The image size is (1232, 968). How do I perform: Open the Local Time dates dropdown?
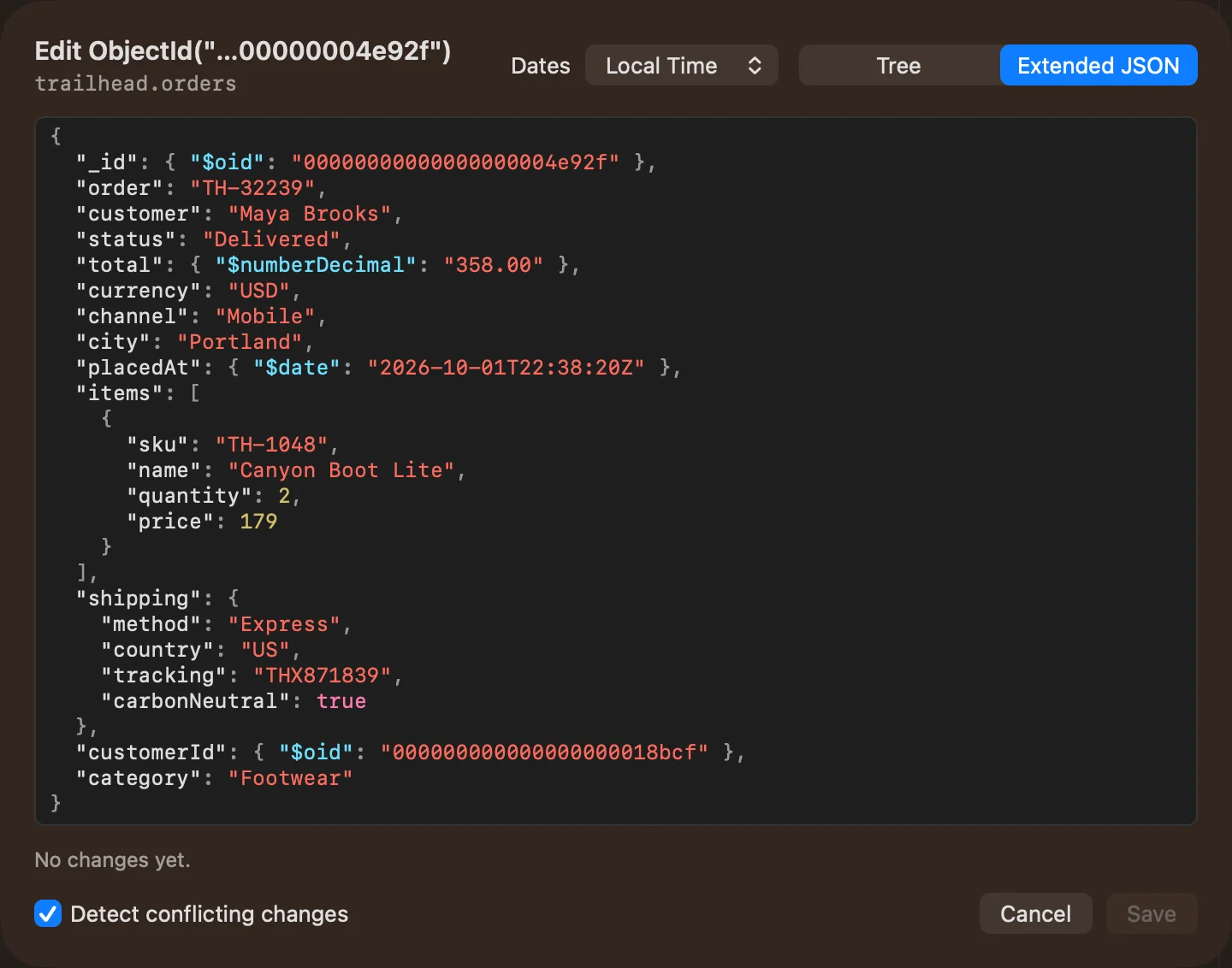681,65
